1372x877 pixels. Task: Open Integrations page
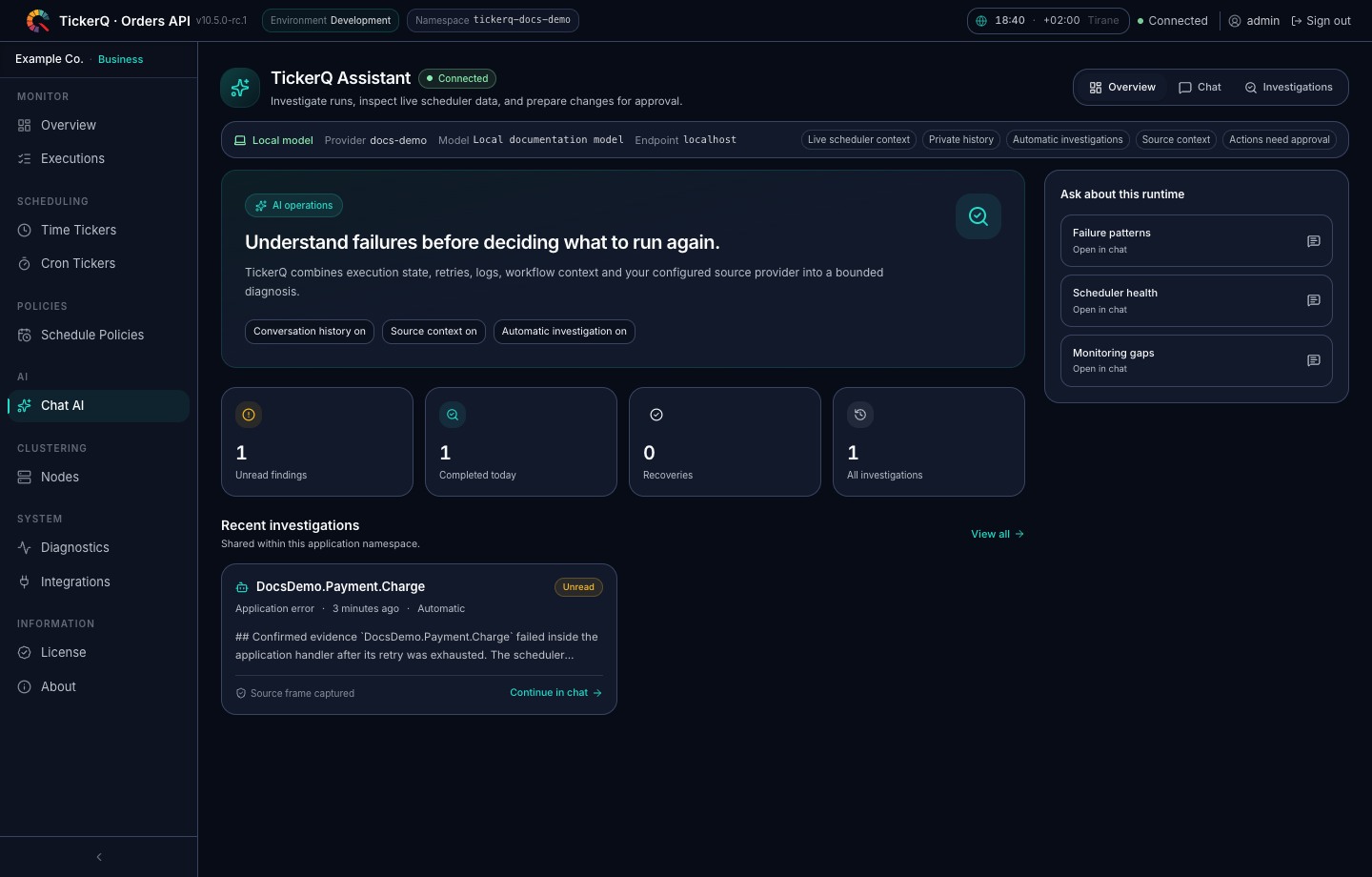(x=98, y=581)
